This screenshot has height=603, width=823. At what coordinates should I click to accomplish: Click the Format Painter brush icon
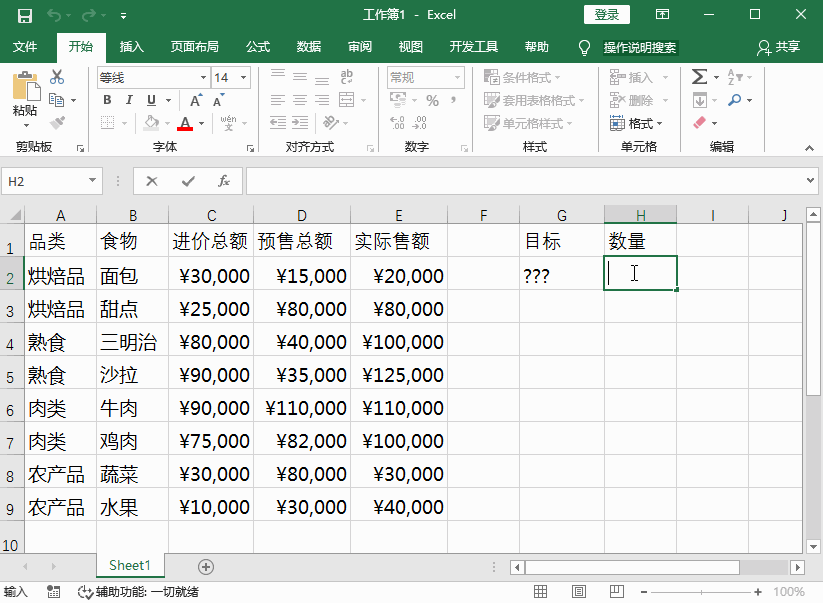point(57,123)
